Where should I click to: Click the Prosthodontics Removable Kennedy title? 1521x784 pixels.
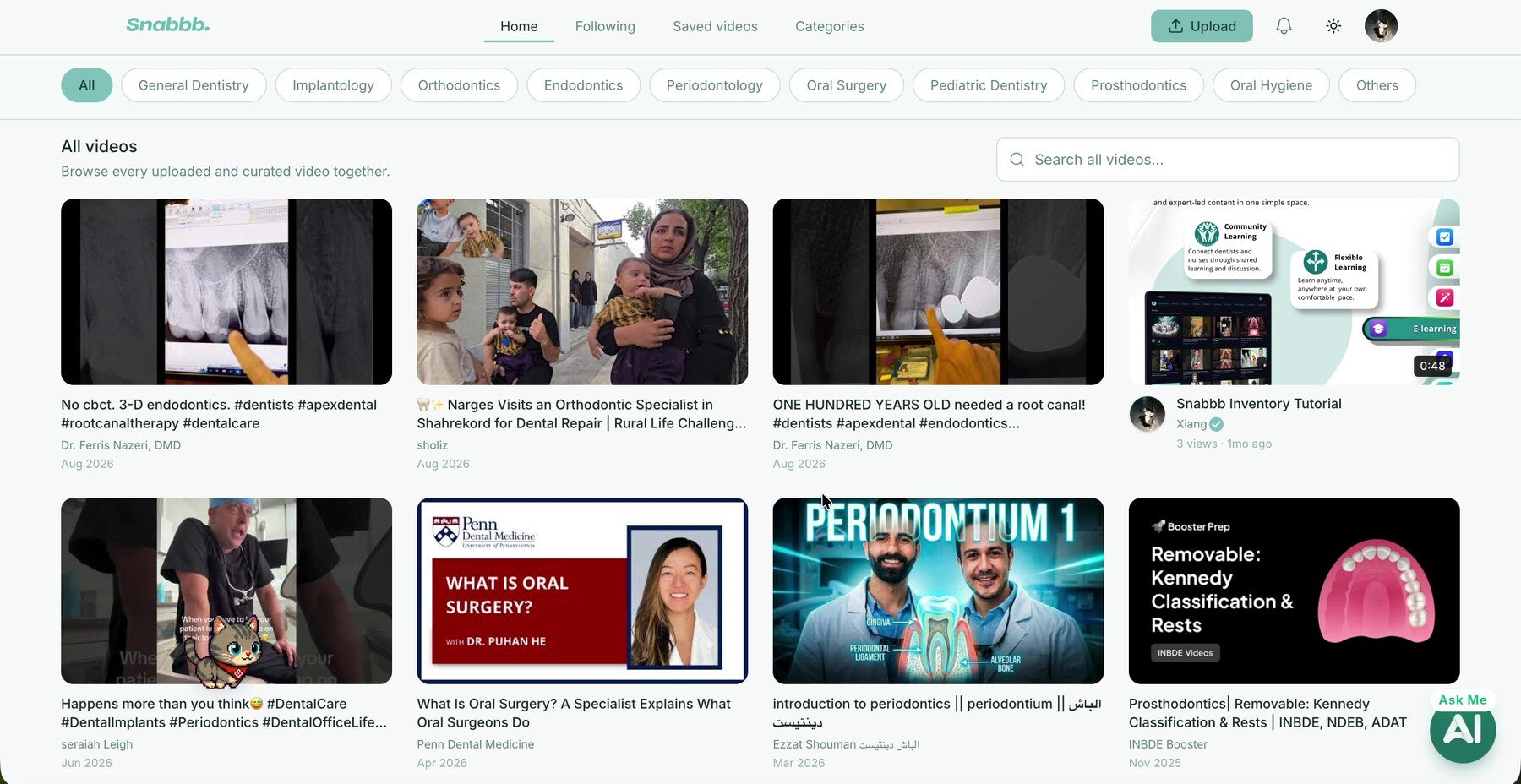[1267, 713]
